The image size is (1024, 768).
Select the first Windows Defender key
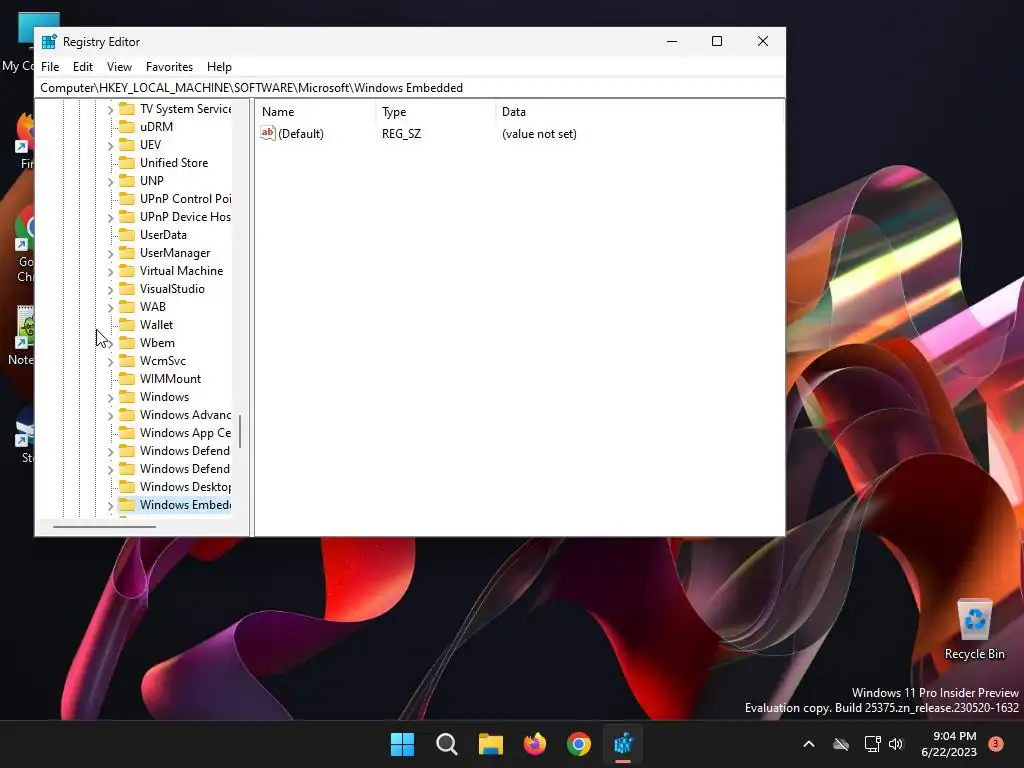(x=185, y=451)
